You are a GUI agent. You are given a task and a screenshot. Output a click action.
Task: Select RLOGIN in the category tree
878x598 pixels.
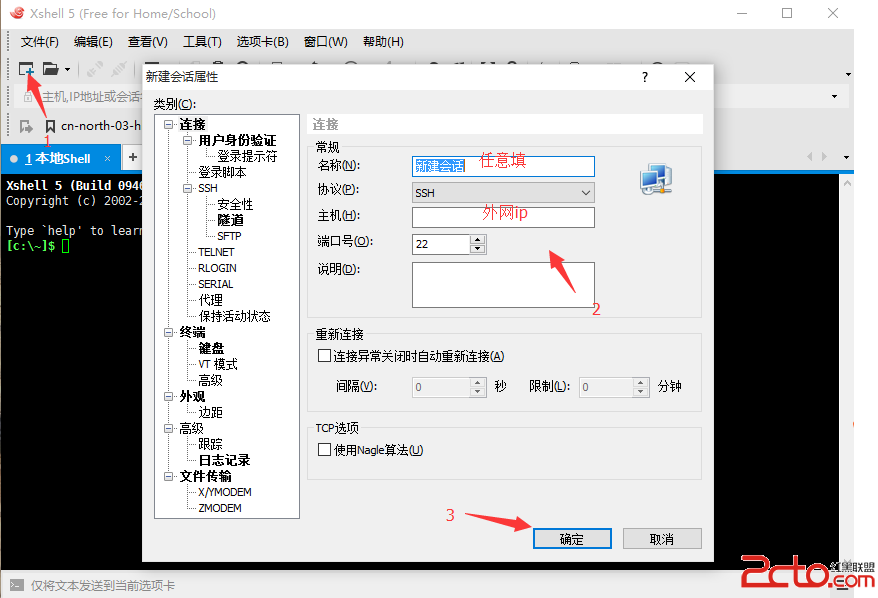[217, 268]
